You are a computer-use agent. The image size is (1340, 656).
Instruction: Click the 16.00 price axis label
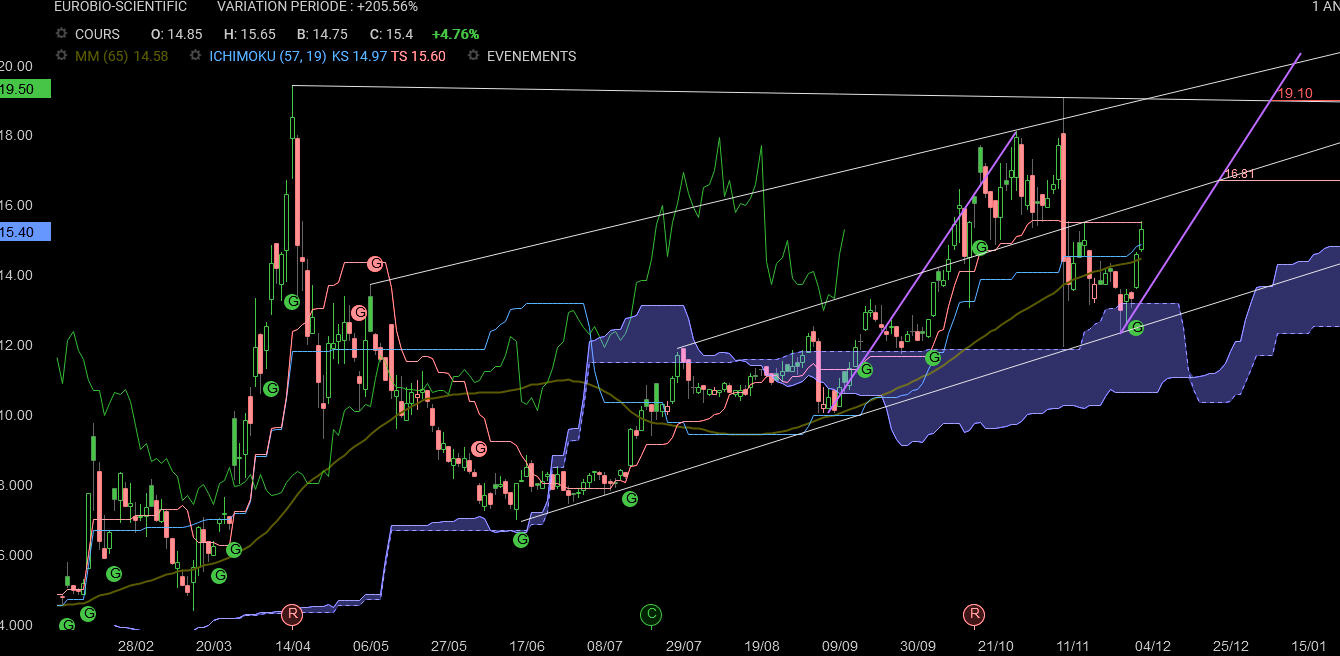(15, 205)
